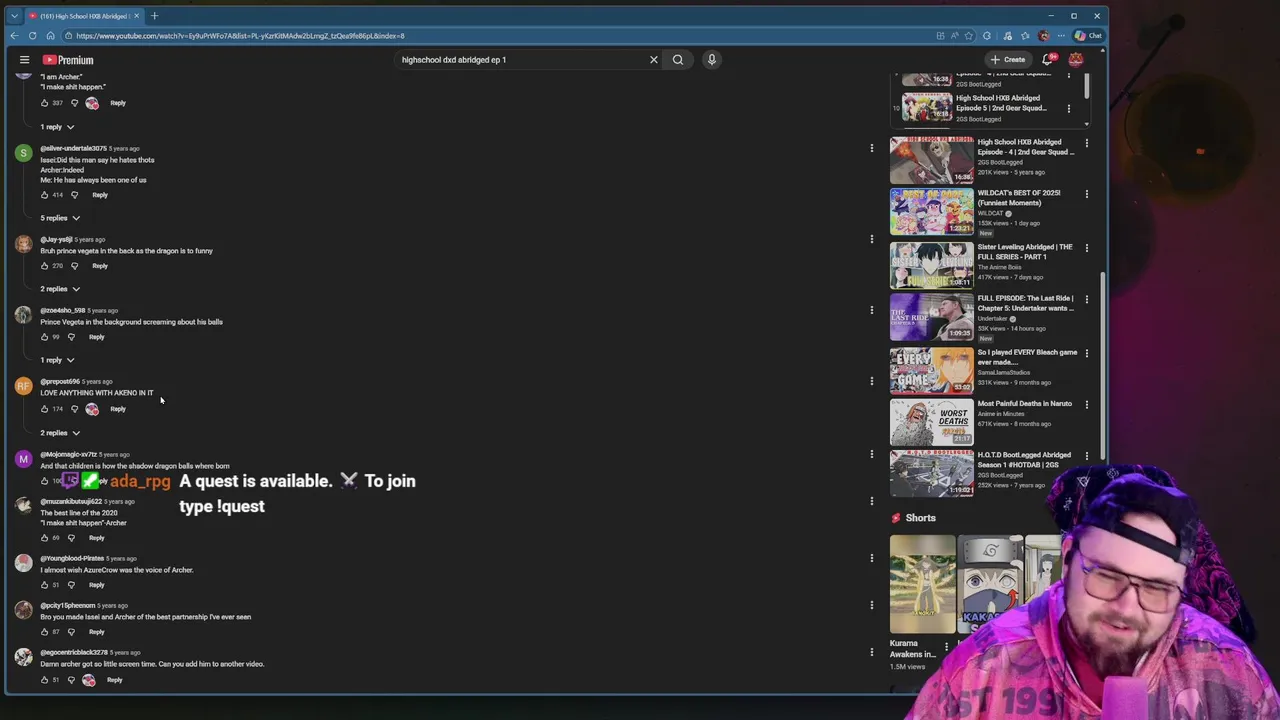Viewport: 1280px width, 720px height.
Task: Open browser settings and more ellipsis
Action: pos(1062,36)
